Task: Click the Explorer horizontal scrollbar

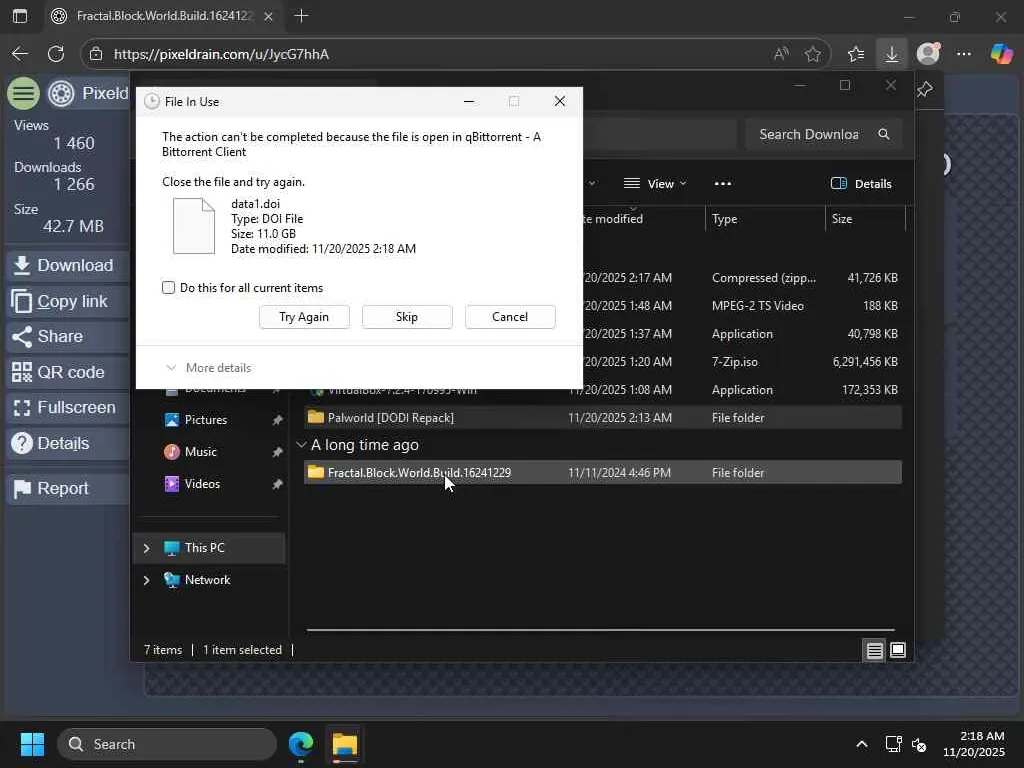Action: click(x=601, y=630)
